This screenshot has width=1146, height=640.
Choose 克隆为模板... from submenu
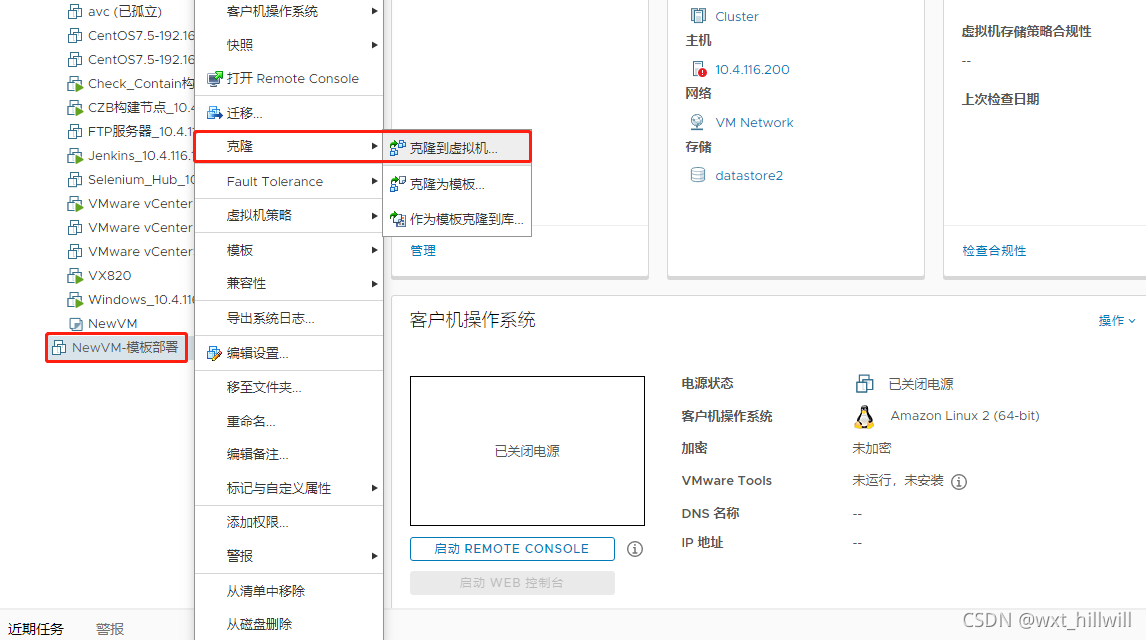point(458,183)
